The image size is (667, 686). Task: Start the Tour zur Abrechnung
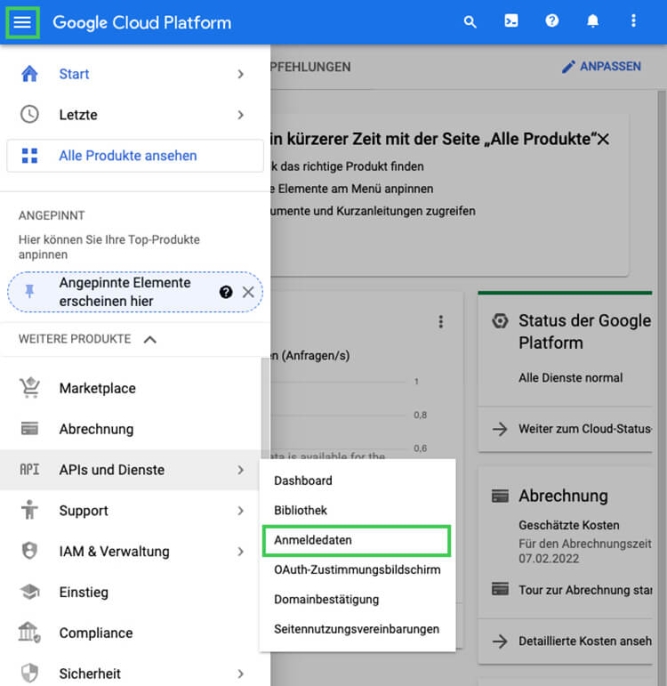585,590
